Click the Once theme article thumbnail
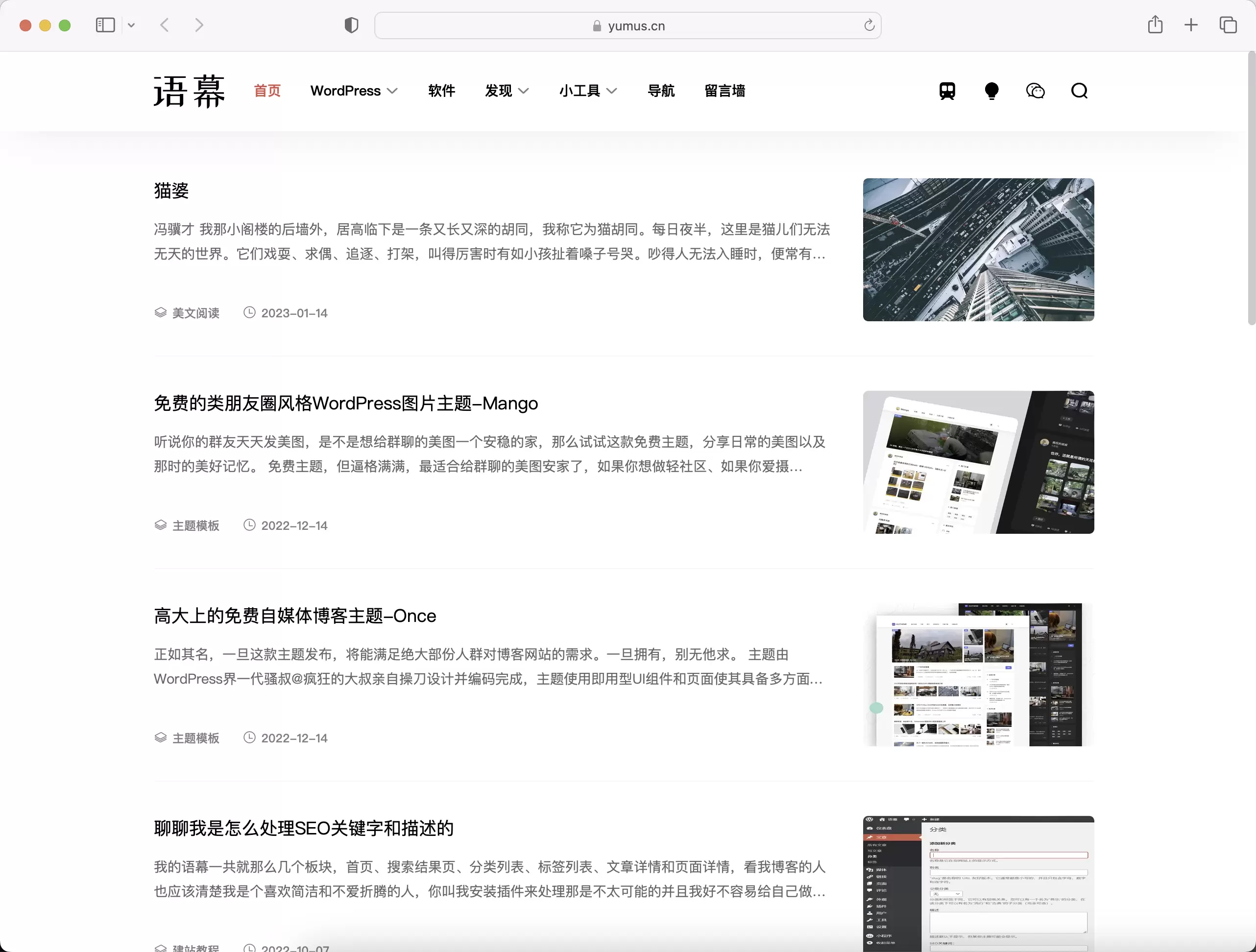Image resolution: width=1256 pixels, height=952 pixels. tap(978, 674)
